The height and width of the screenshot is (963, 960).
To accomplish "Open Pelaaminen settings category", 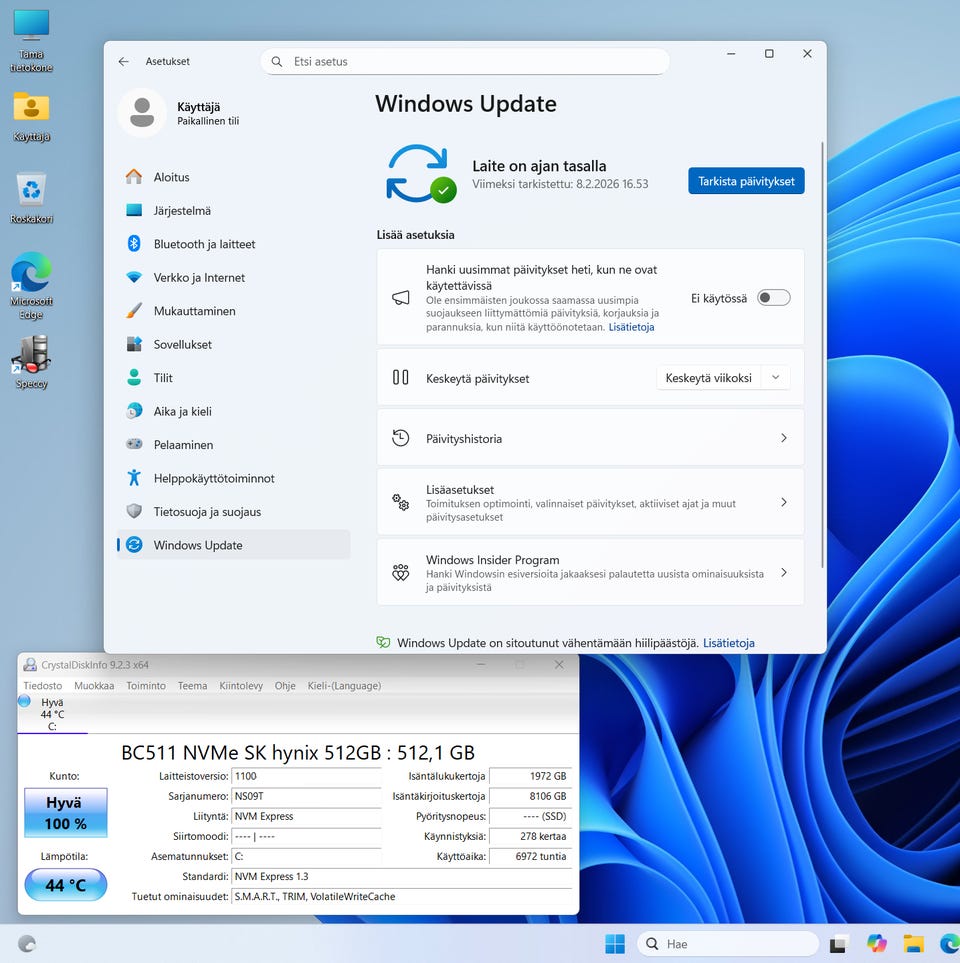I will coord(183,445).
